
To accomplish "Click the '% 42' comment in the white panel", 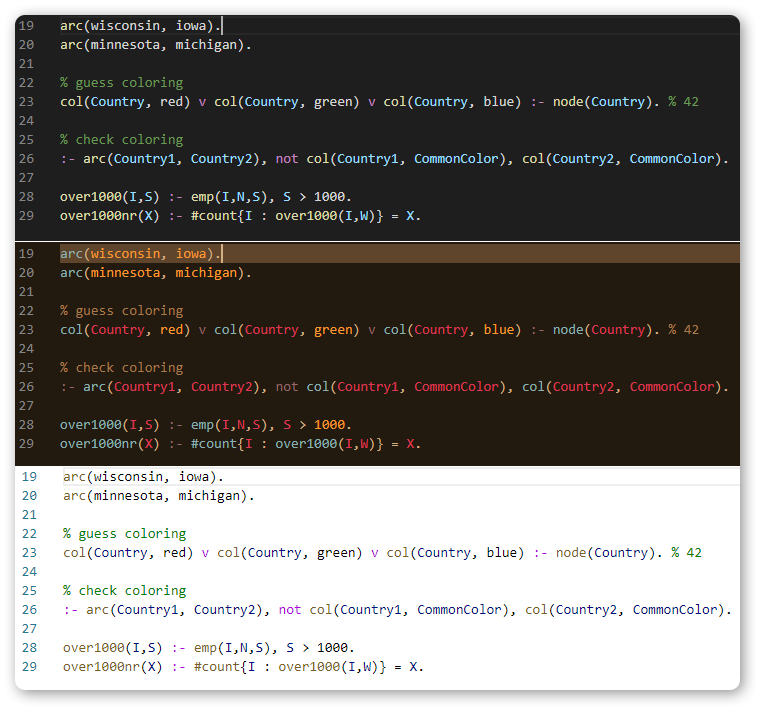I will (x=686, y=553).
